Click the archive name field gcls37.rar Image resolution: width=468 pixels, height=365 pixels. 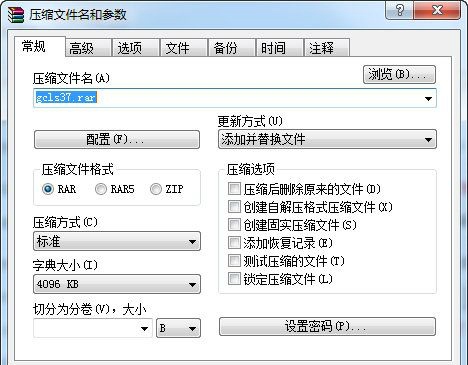[x=235, y=98]
